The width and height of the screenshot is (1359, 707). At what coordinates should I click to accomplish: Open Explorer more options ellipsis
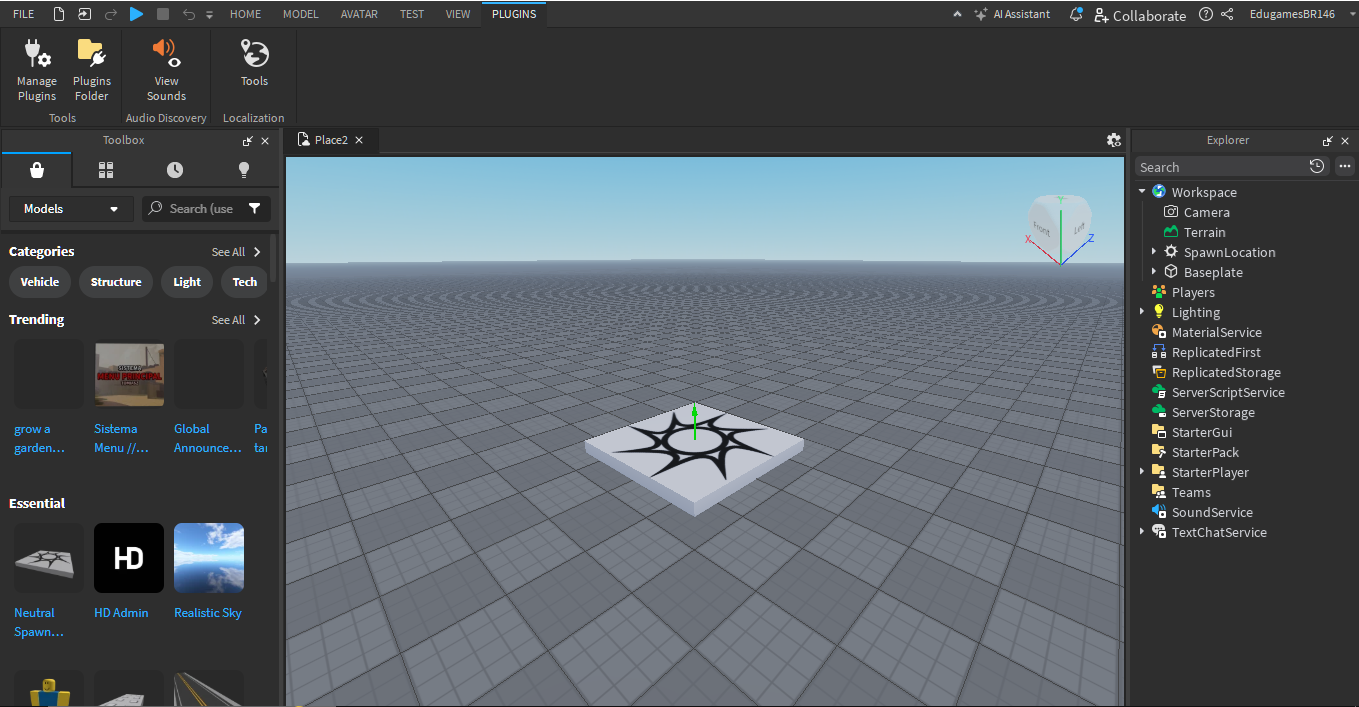coord(1345,166)
